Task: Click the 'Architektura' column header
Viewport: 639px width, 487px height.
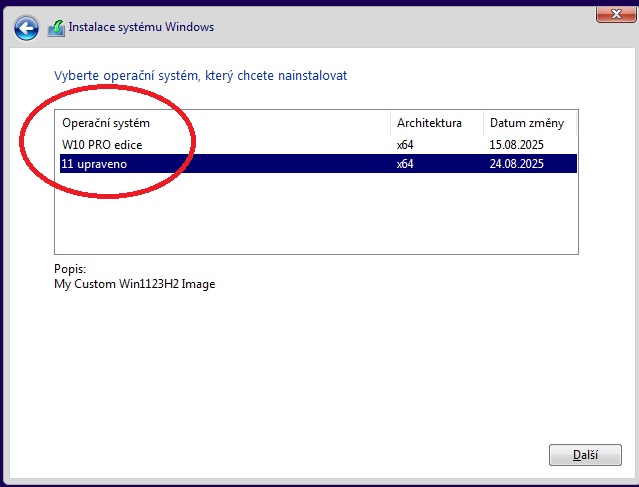Action: [429, 123]
